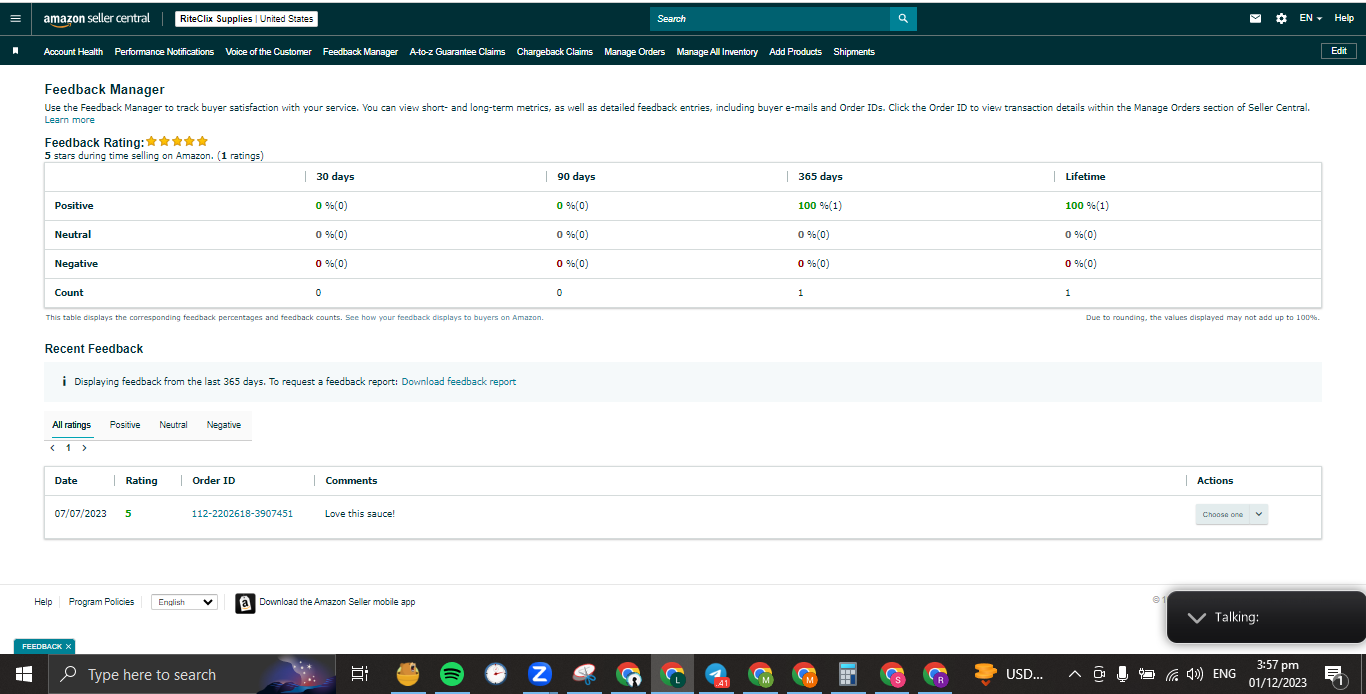Open Performance Notifications
This screenshot has width=1366, height=694.
(164, 51)
